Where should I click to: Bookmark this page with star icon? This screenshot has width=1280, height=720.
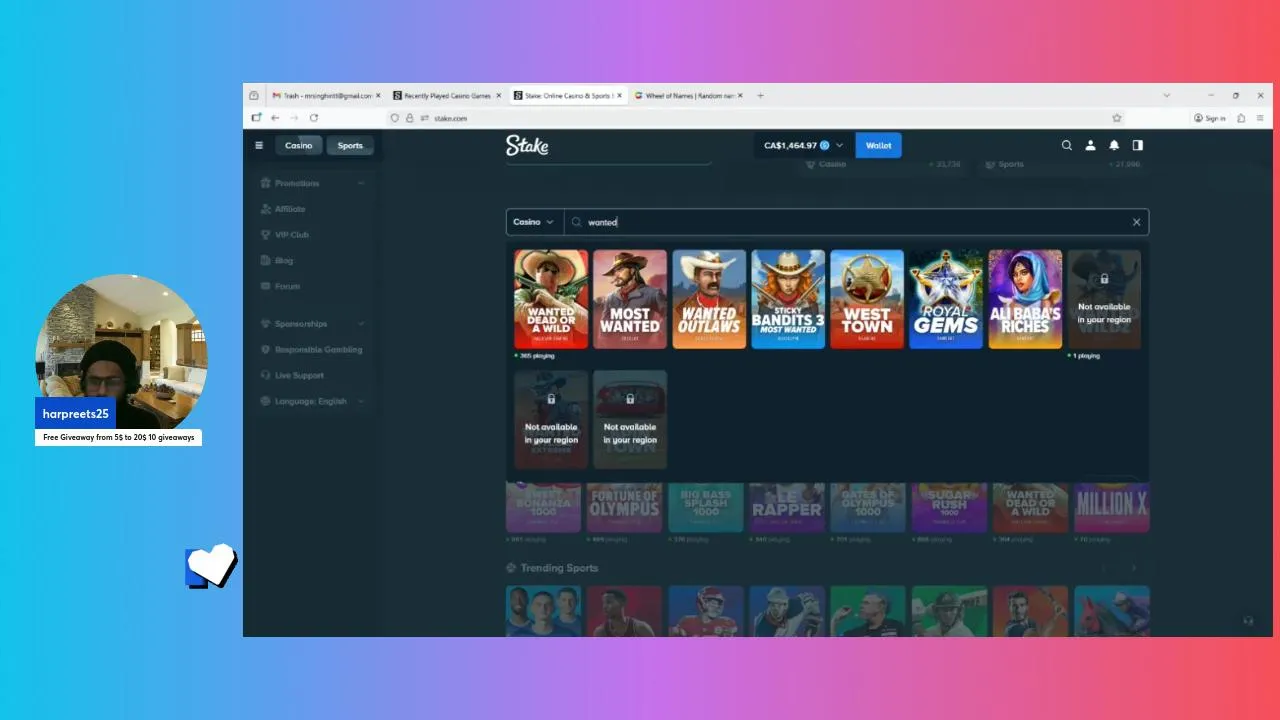[x=1117, y=118]
